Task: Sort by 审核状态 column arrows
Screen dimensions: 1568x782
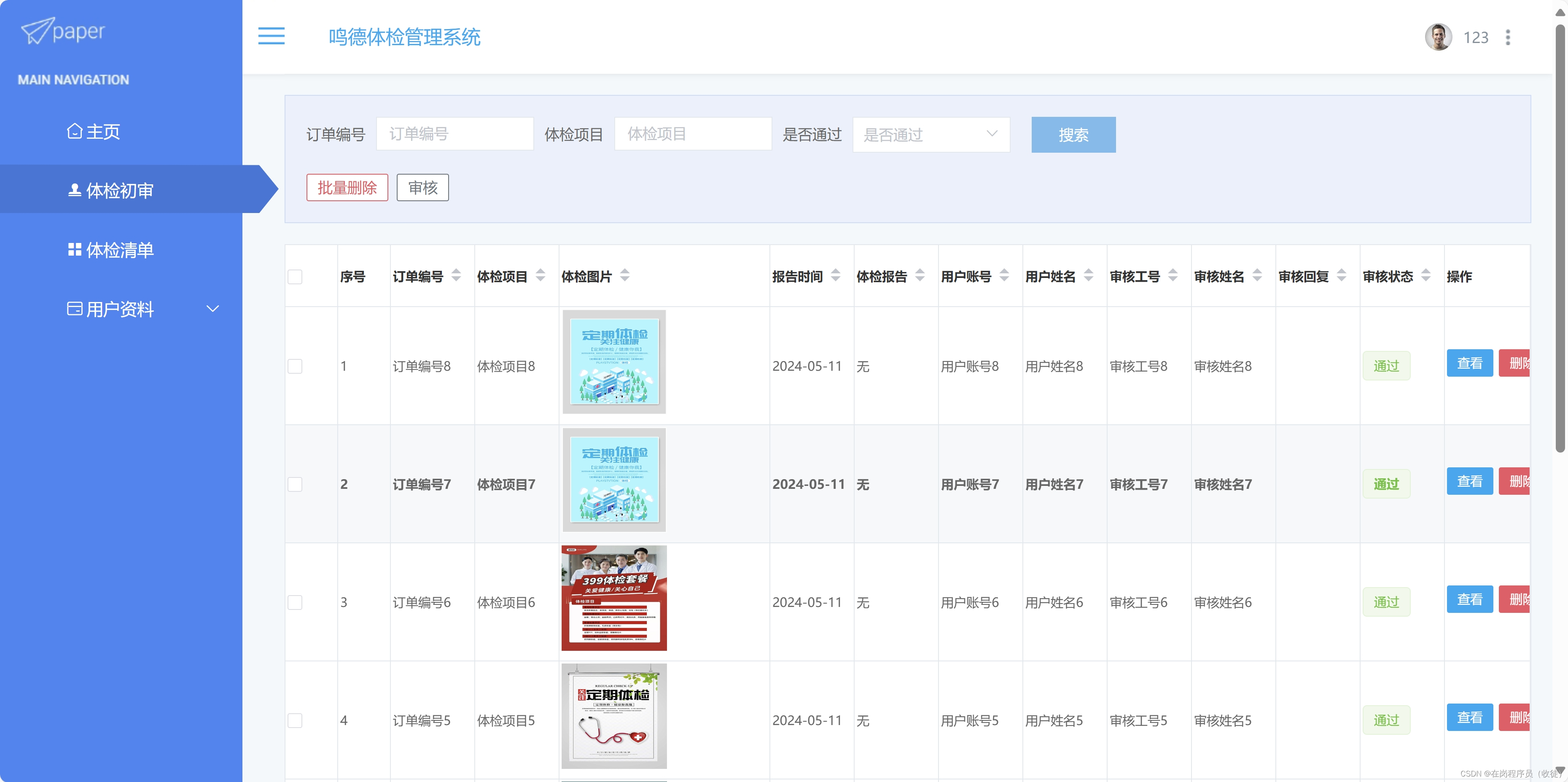Action: click(1426, 276)
